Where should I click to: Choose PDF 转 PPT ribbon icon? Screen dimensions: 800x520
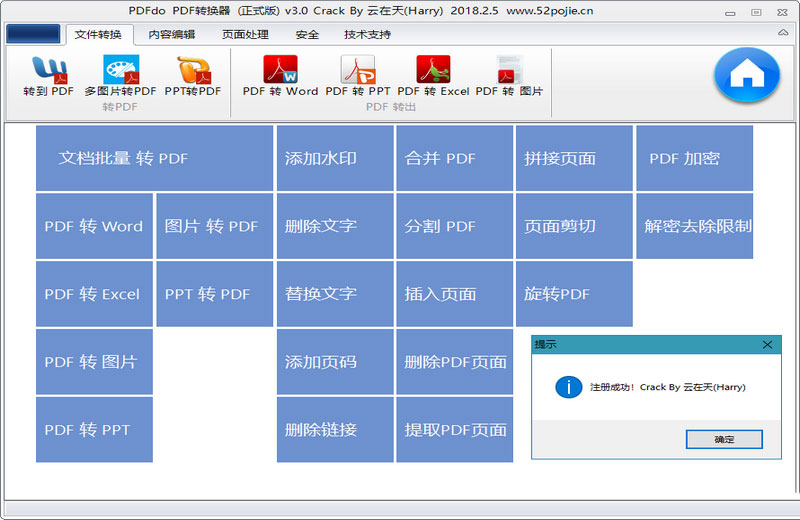tap(358, 70)
